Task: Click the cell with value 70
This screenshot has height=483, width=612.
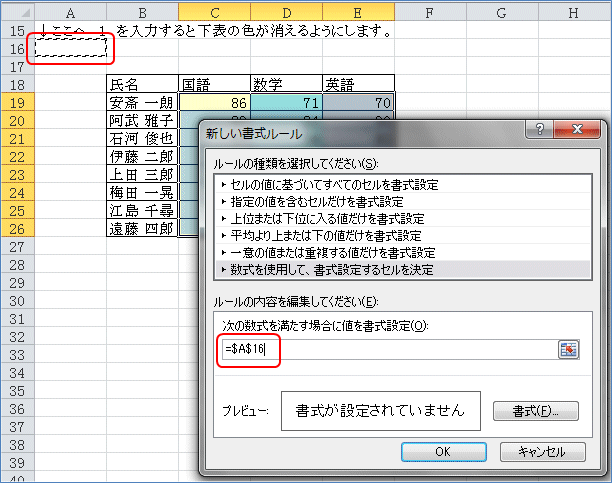Action: click(x=358, y=103)
